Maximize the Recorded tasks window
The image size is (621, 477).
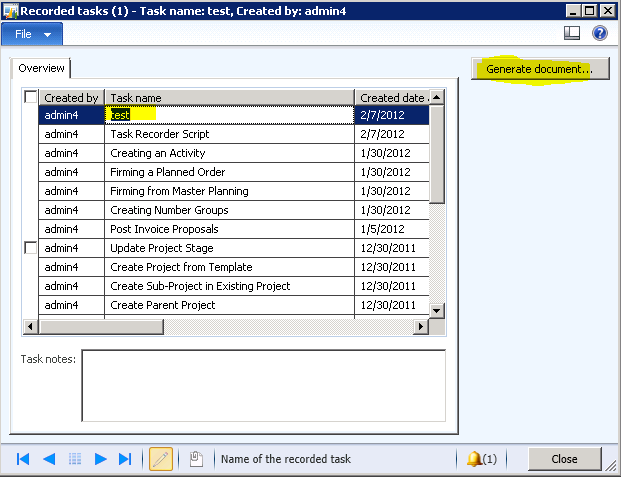[590, 11]
